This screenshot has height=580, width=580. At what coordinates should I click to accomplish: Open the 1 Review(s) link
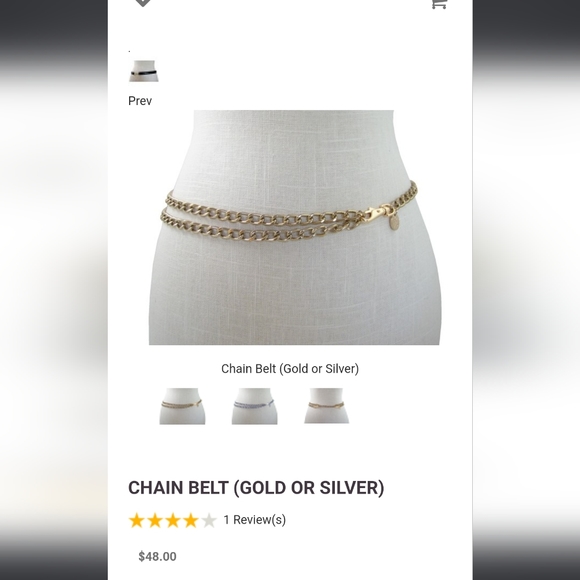(254, 520)
